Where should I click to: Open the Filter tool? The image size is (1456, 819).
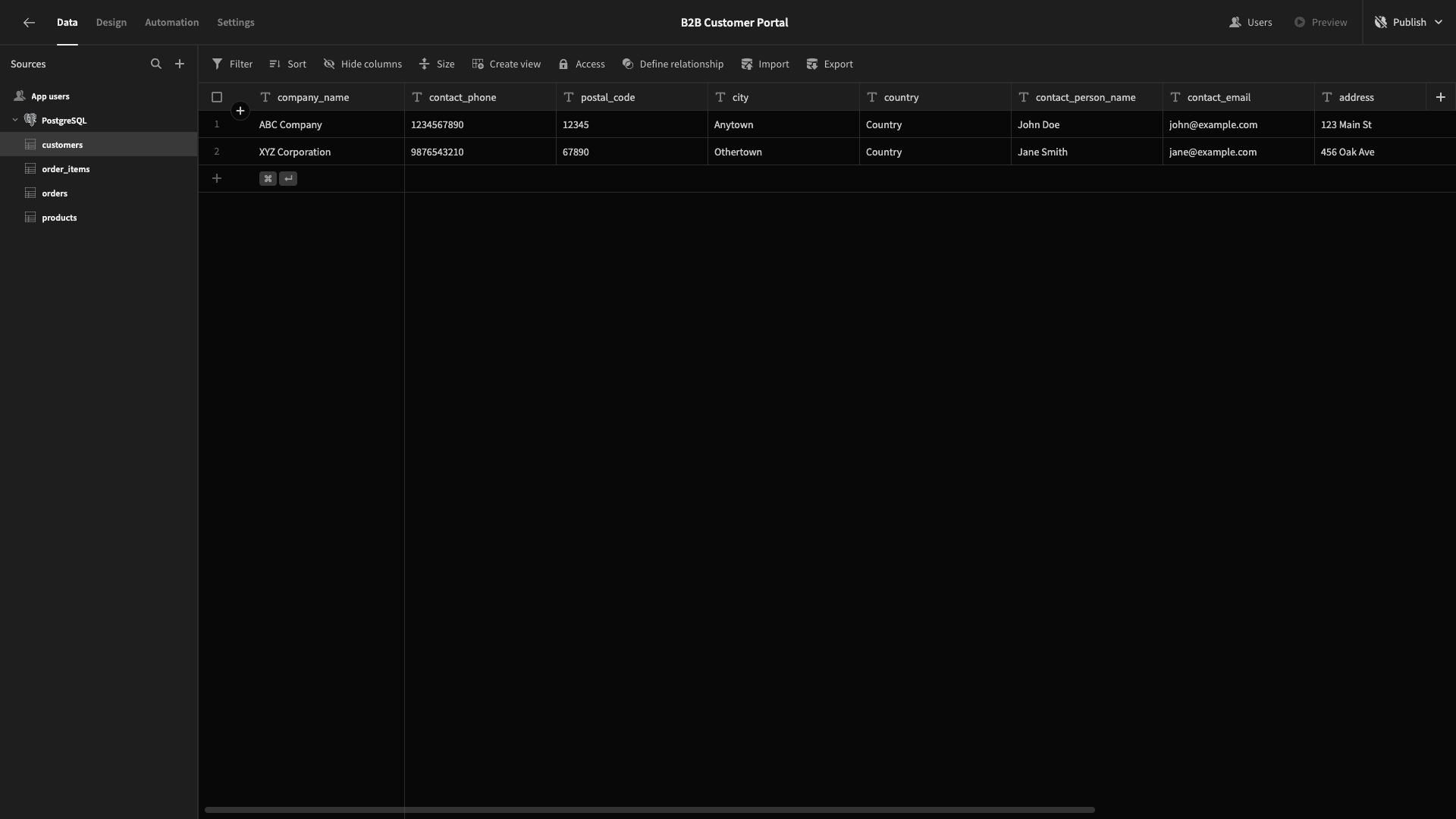233,64
